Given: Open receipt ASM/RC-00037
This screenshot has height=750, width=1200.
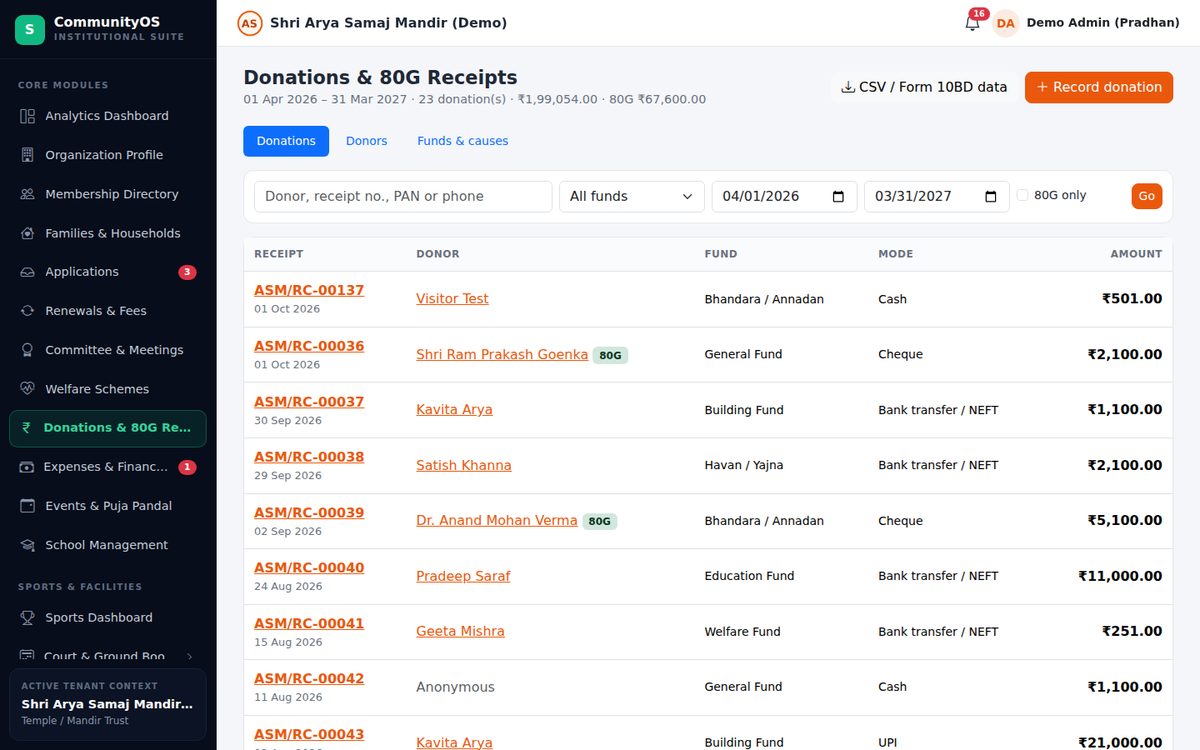Looking at the screenshot, I should coord(309,402).
